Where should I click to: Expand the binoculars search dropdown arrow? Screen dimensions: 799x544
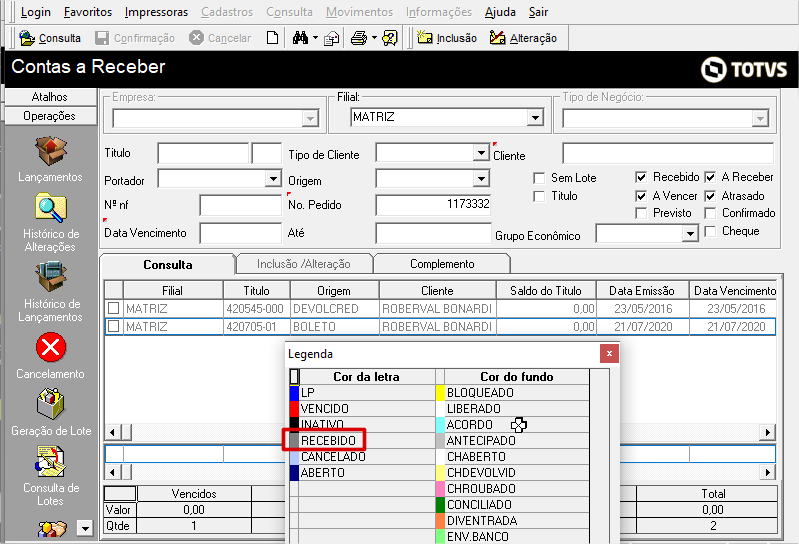click(x=315, y=38)
